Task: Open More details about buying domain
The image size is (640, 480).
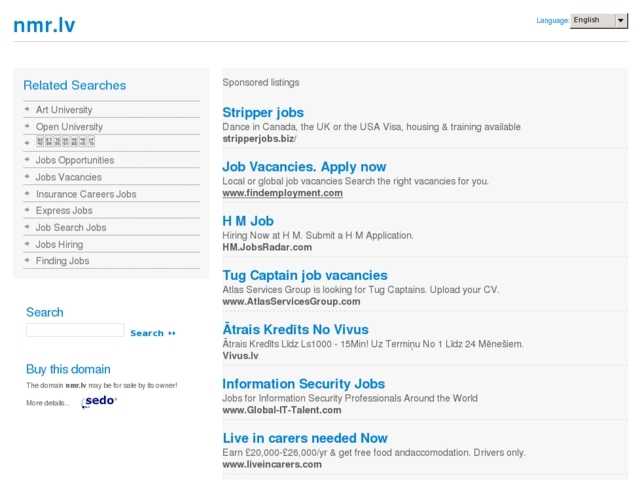Action: pyautogui.click(x=48, y=403)
